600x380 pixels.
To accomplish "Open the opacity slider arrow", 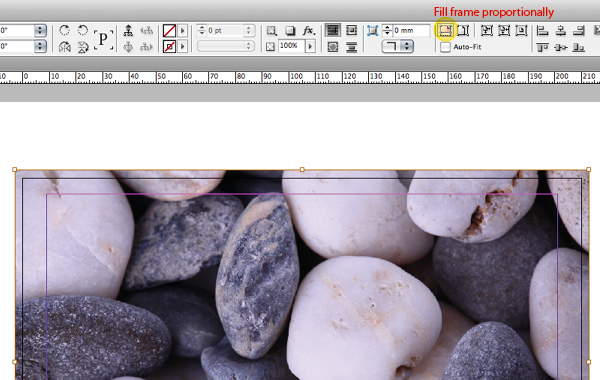I will (310, 46).
